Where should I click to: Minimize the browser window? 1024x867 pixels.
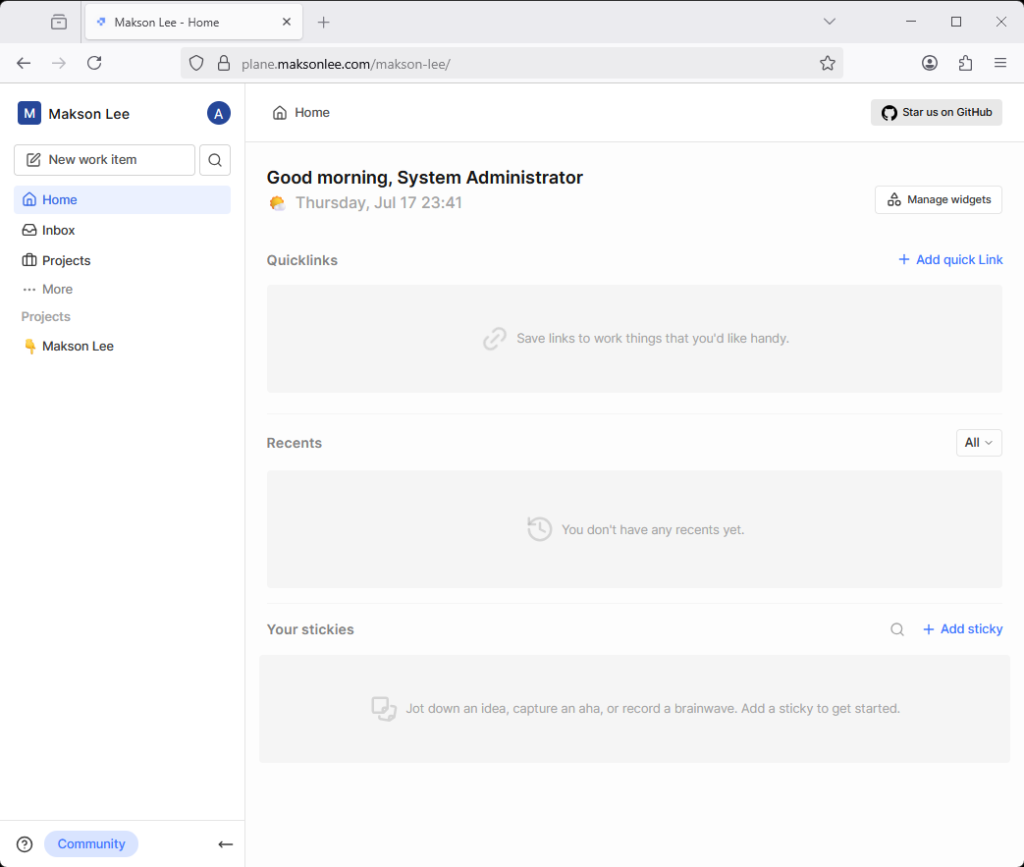[x=911, y=22]
